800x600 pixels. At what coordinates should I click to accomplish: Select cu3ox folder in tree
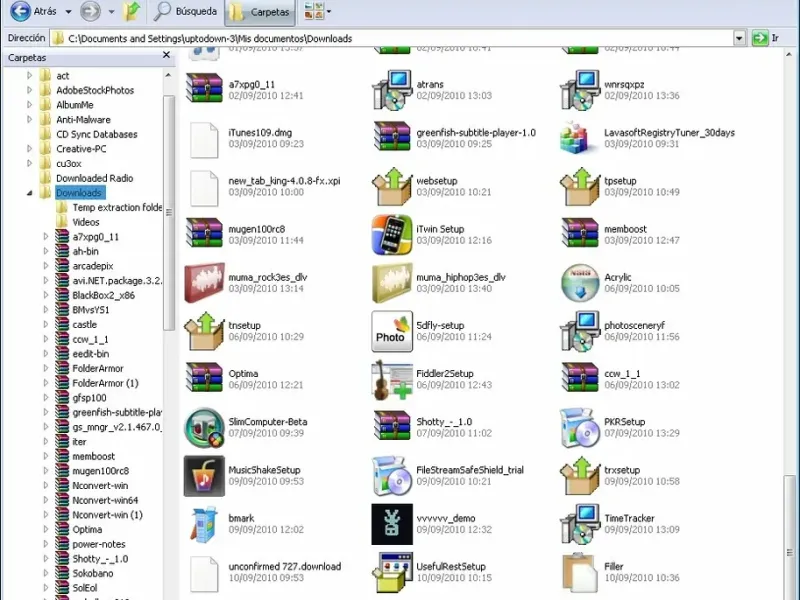[68, 164]
